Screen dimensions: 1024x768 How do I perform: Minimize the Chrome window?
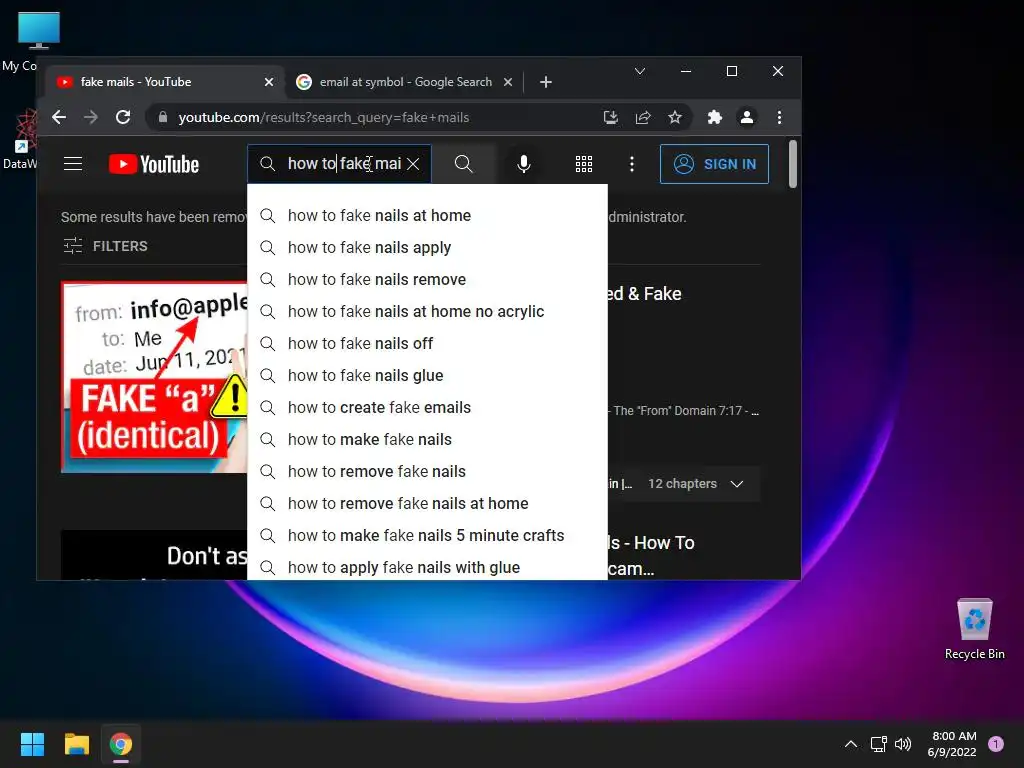(x=686, y=71)
